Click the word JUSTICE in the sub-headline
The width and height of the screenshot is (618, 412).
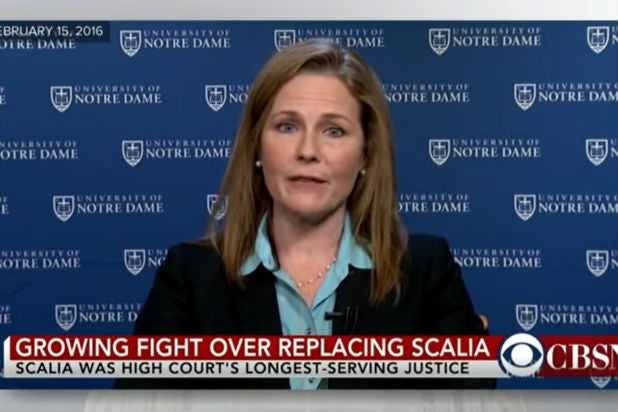coord(437,368)
